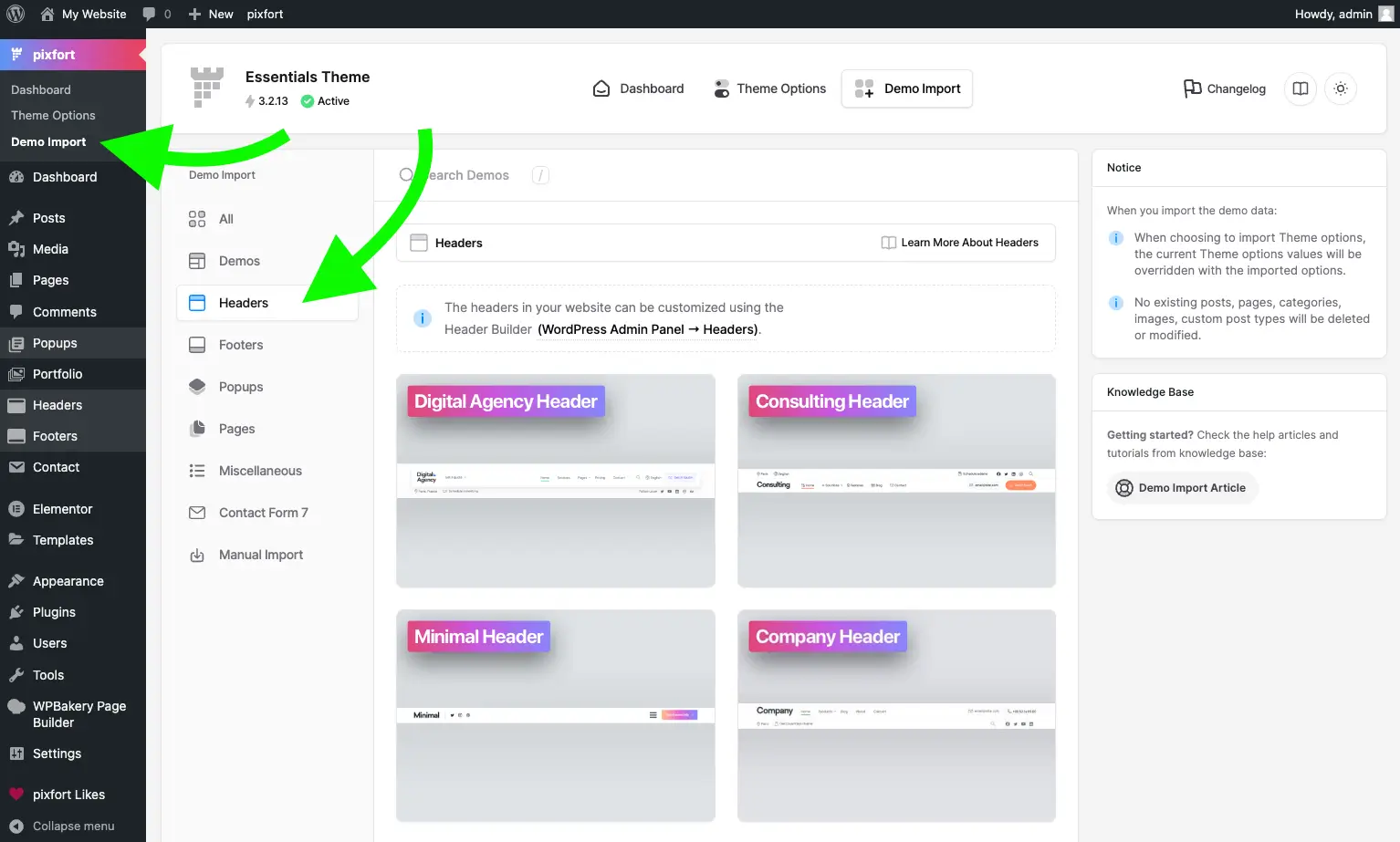Click the Changelog button
1400x842 pixels.
pyautogui.click(x=1224, y=88)
